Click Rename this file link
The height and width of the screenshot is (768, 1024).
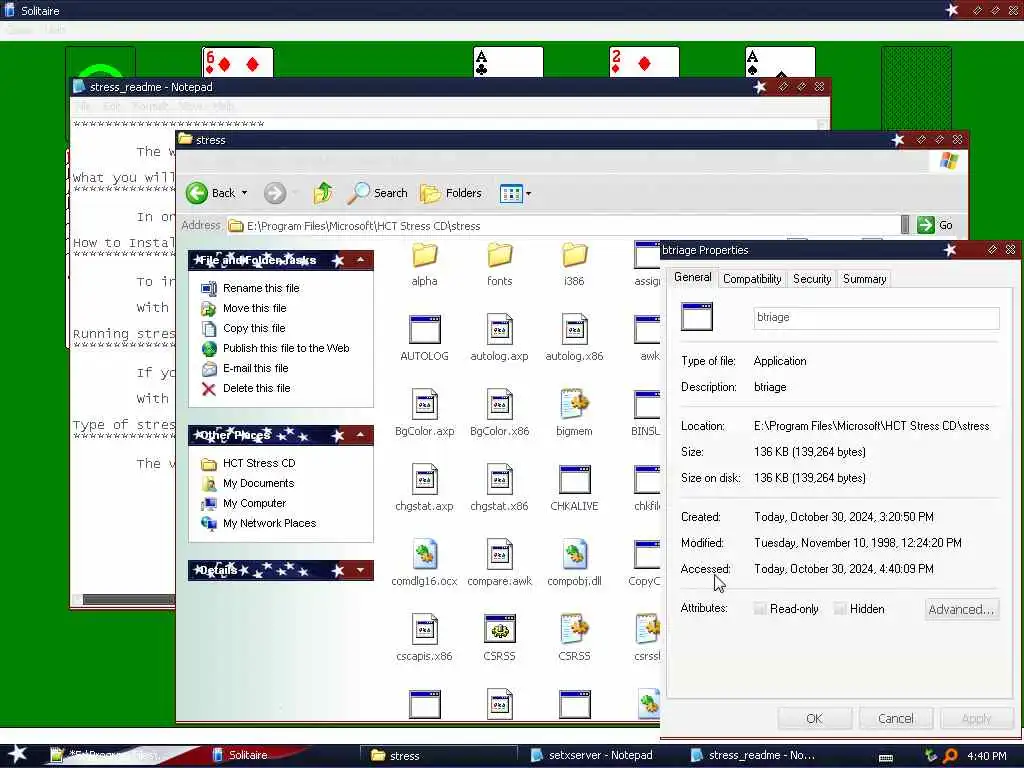click(x=261, y=288)
